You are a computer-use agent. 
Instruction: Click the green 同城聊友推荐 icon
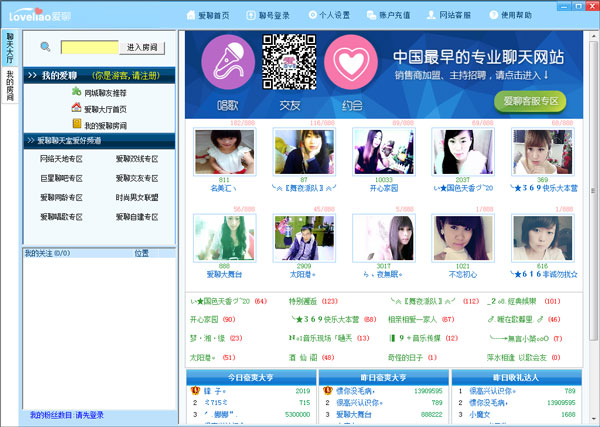point(77,91)
